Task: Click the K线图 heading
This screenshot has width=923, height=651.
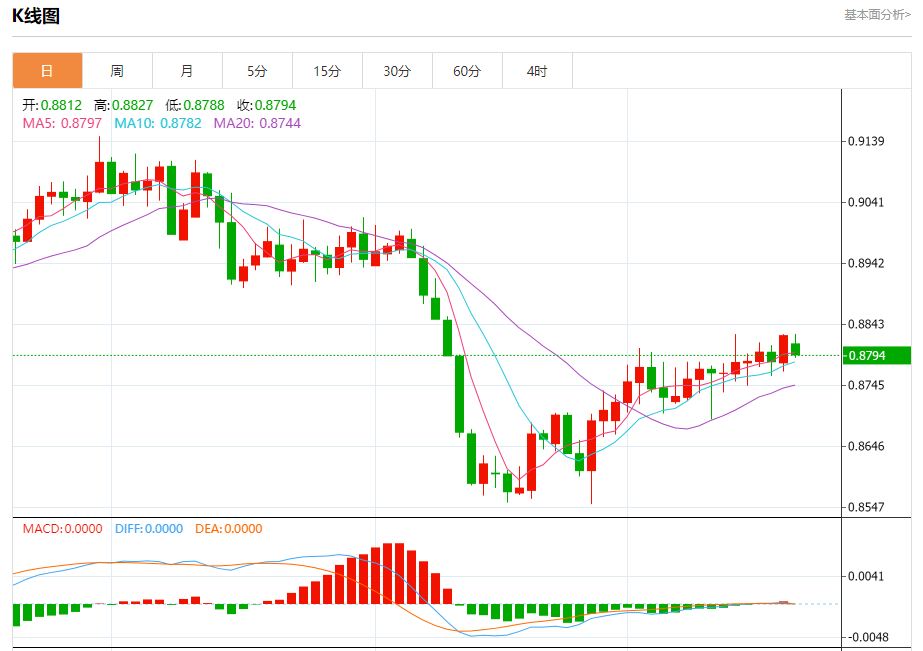Action: [x=36, y=16]
